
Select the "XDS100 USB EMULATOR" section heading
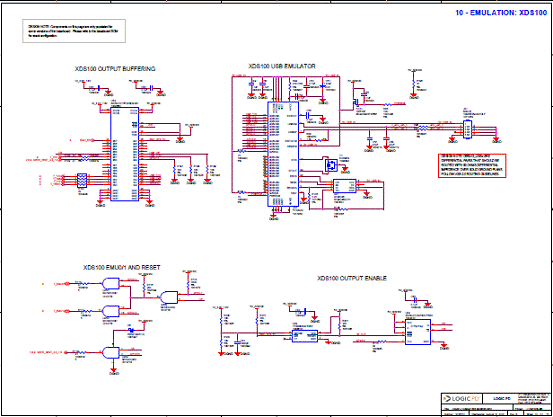pyautogui.click(x=282, y=66)
